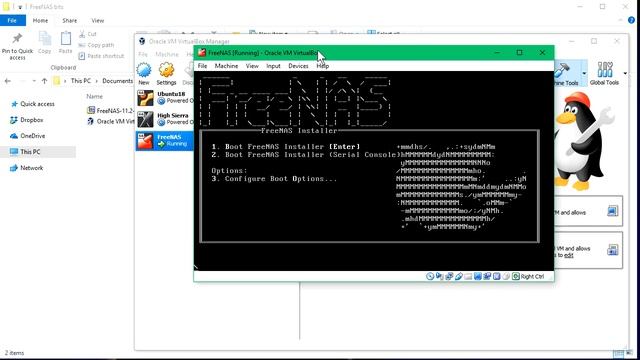Open Settings in VirtualBox Manager toolbar
This screenshot has height=360, width=640.
point(166,74)
